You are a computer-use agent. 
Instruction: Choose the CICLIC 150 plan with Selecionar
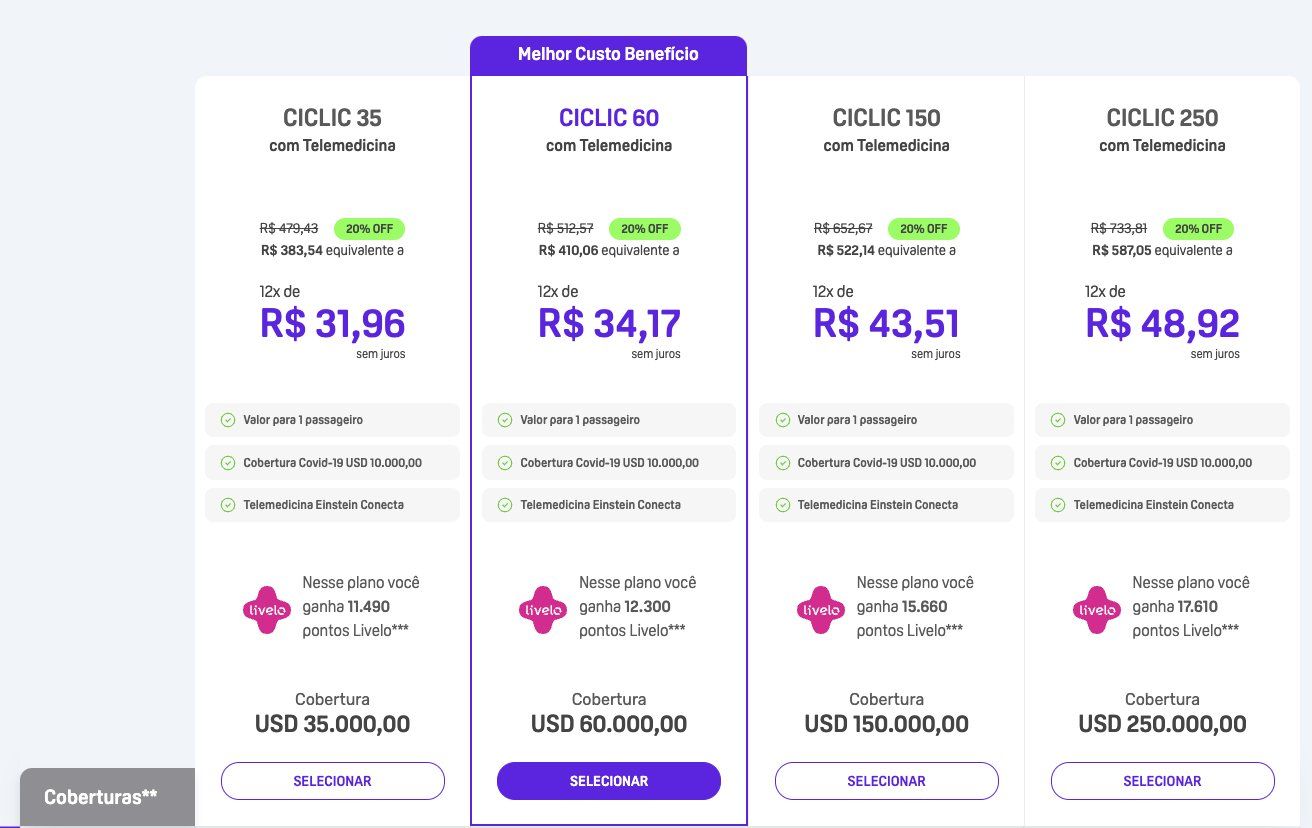887,781
